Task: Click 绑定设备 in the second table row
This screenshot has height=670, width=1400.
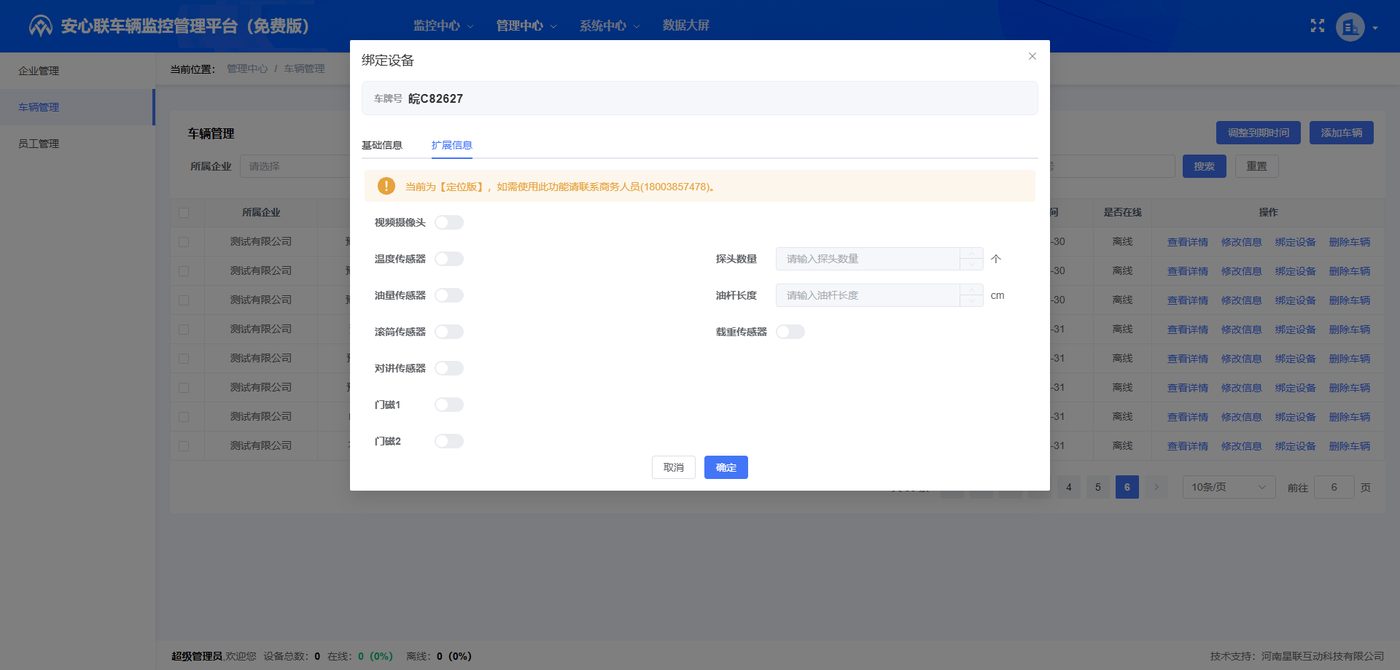Action: point(1295,271)
